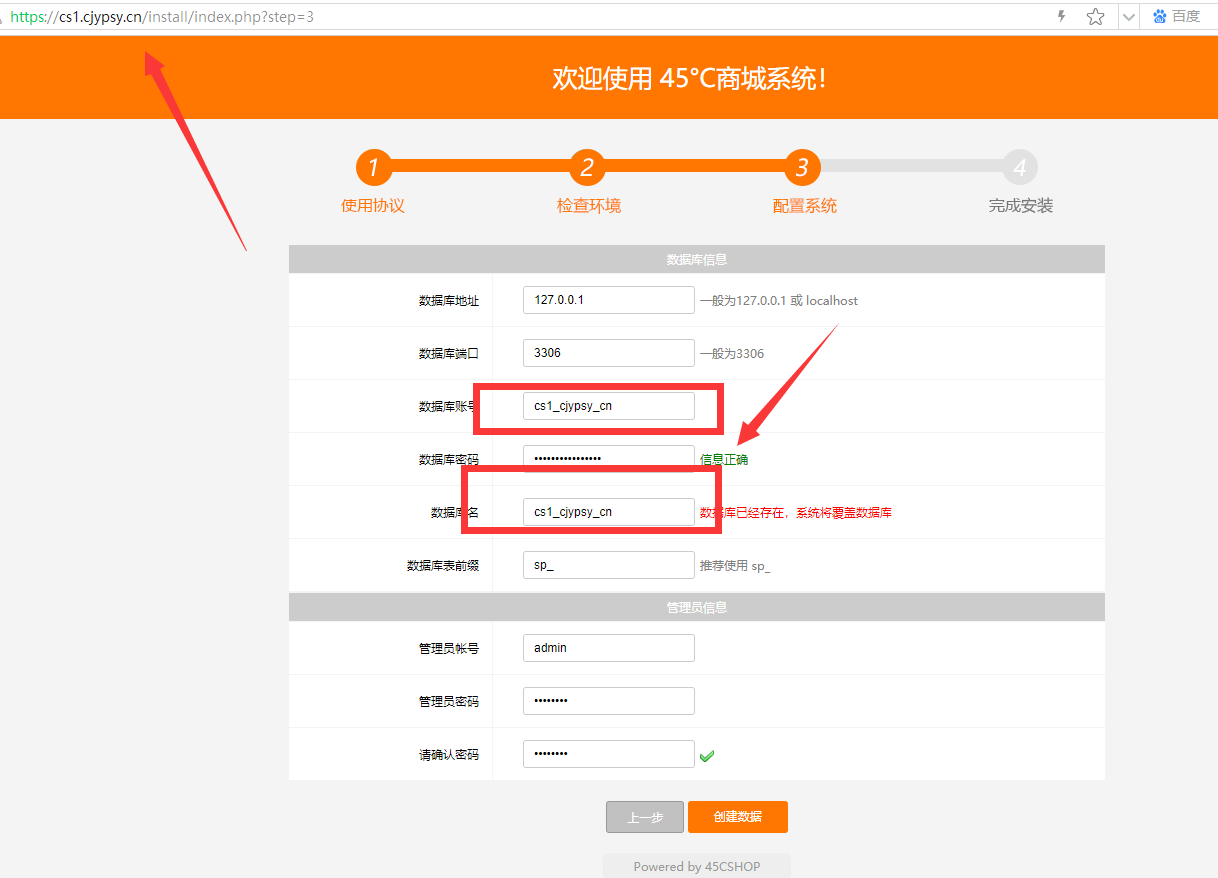
Task: Click the orange 创建数据 button
Action: coord(738,817)
